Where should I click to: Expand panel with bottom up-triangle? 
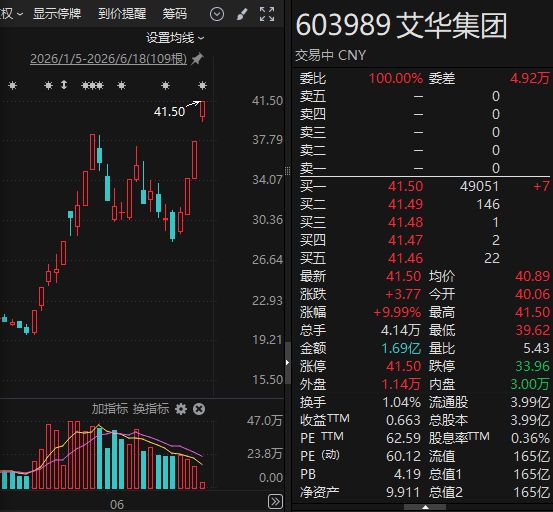(x=425, y=508)
